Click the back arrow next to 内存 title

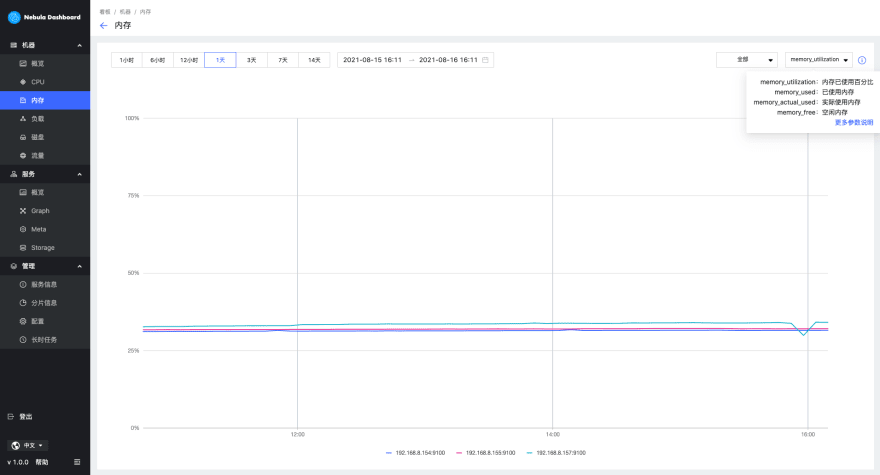coord(103,25)
